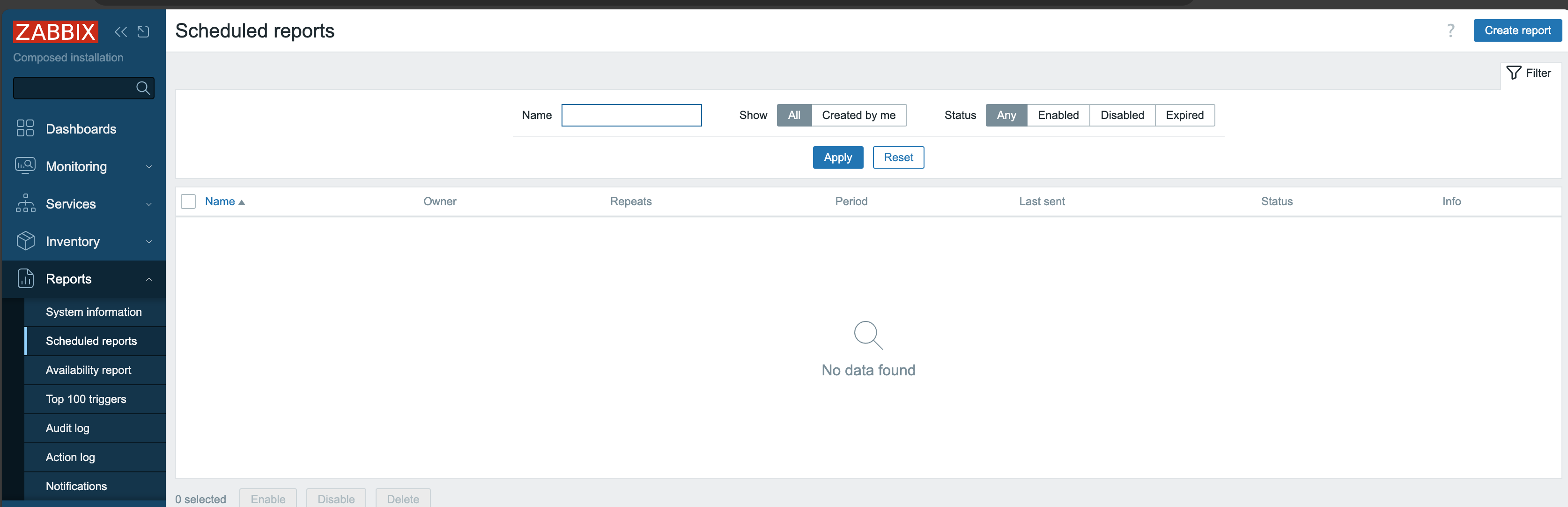Toggle the Filter funnel tab
The image size is (1568, 507).
(1530, 73)
